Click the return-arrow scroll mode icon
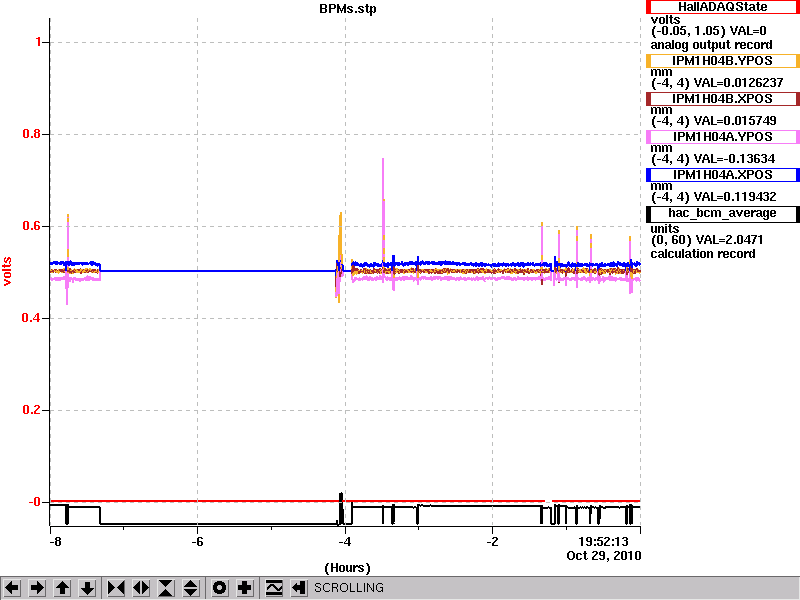 pos(299,588)
